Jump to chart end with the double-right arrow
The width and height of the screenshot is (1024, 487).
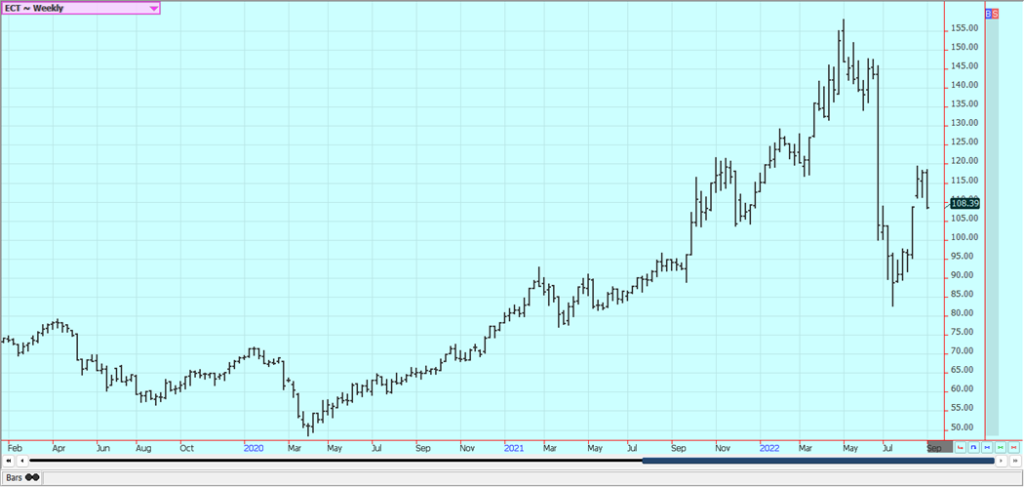pyautogui.click(x=1014, y=461)
